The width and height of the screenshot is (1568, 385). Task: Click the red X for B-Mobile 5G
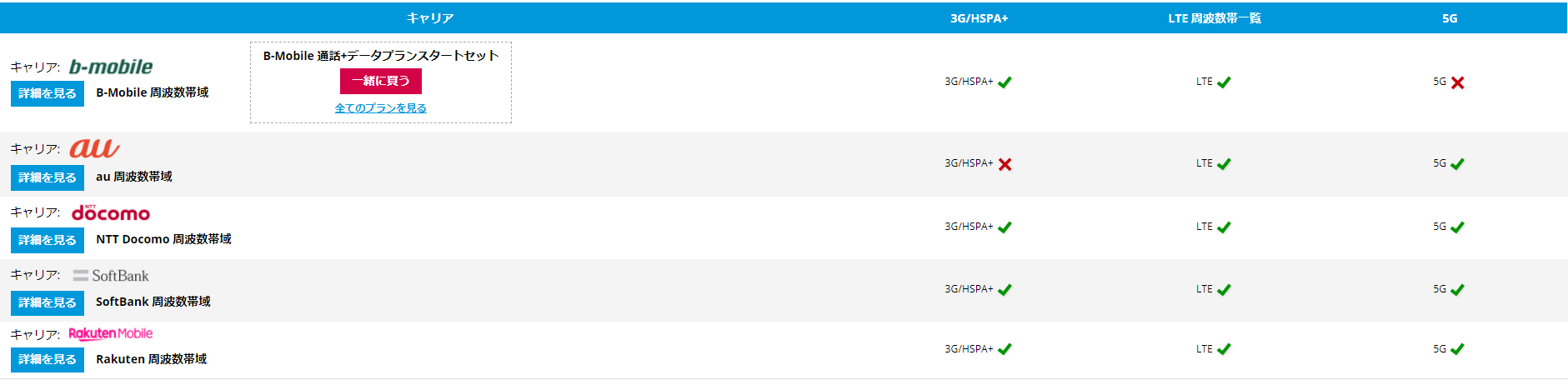tap(1457, 82)
